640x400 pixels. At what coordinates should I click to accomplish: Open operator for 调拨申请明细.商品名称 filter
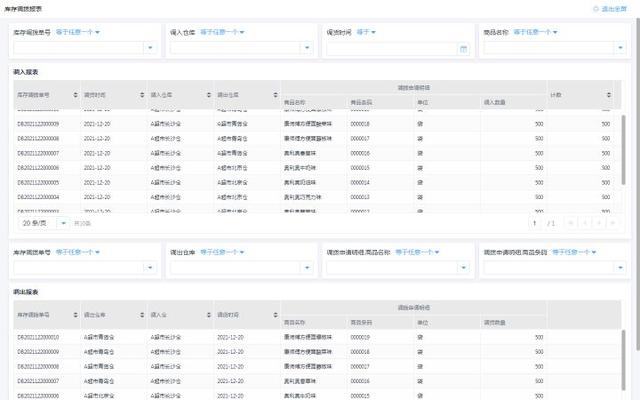click(x=417, y=252)
